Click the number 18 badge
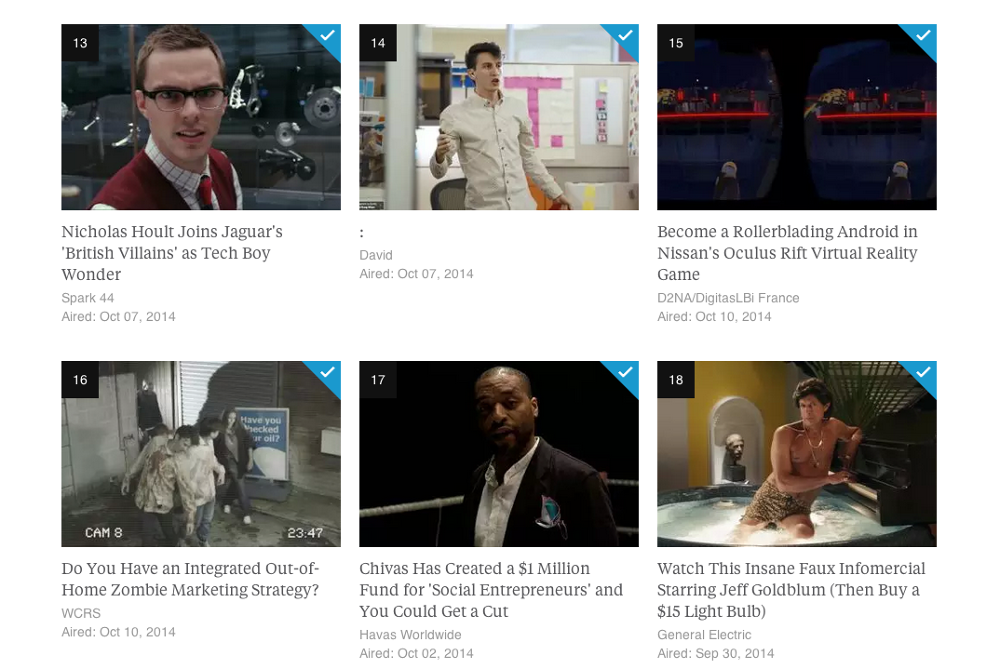This screenshot has height=669, width=1000. 675,379
